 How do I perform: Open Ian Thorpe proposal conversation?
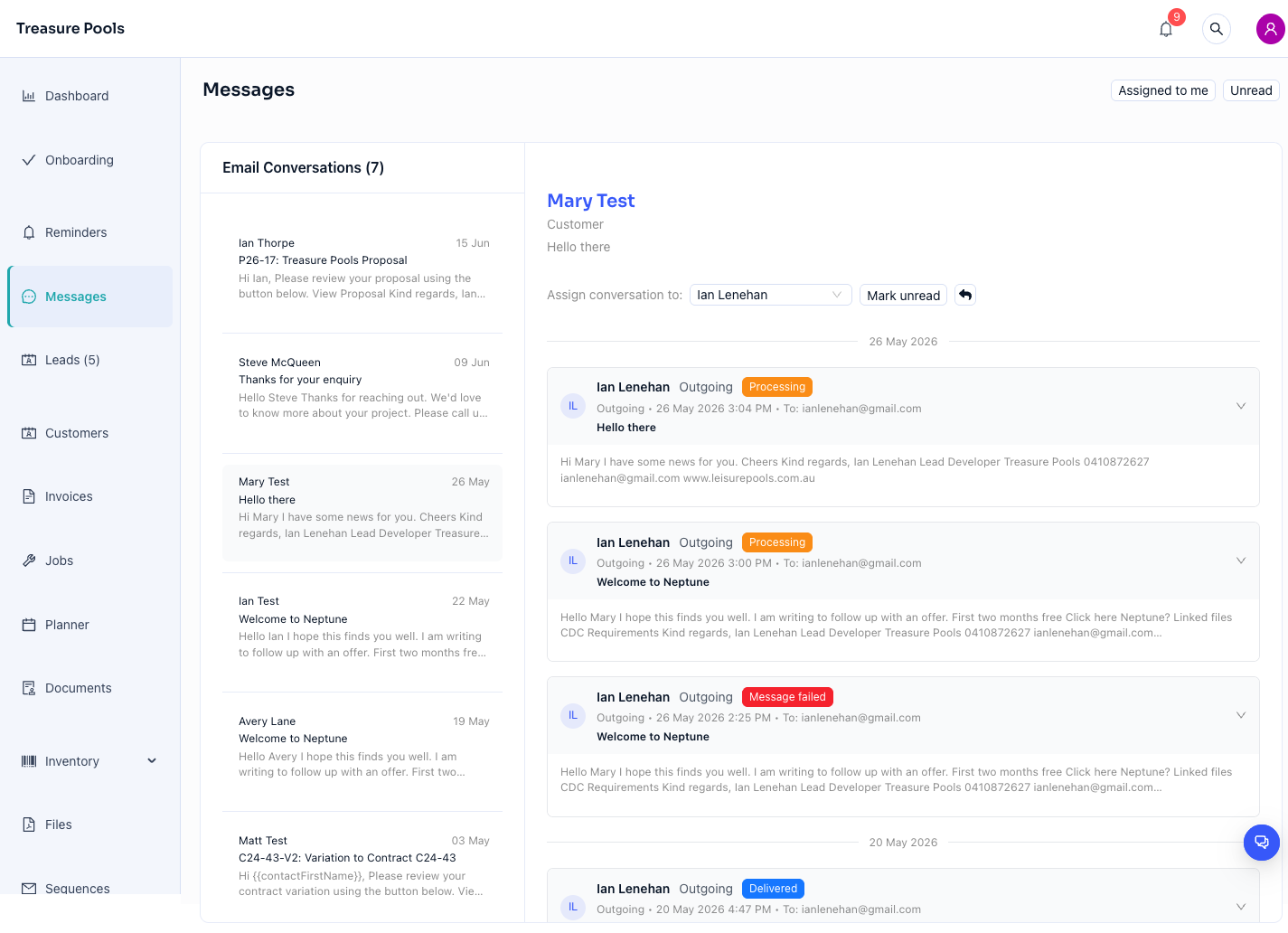362,269
